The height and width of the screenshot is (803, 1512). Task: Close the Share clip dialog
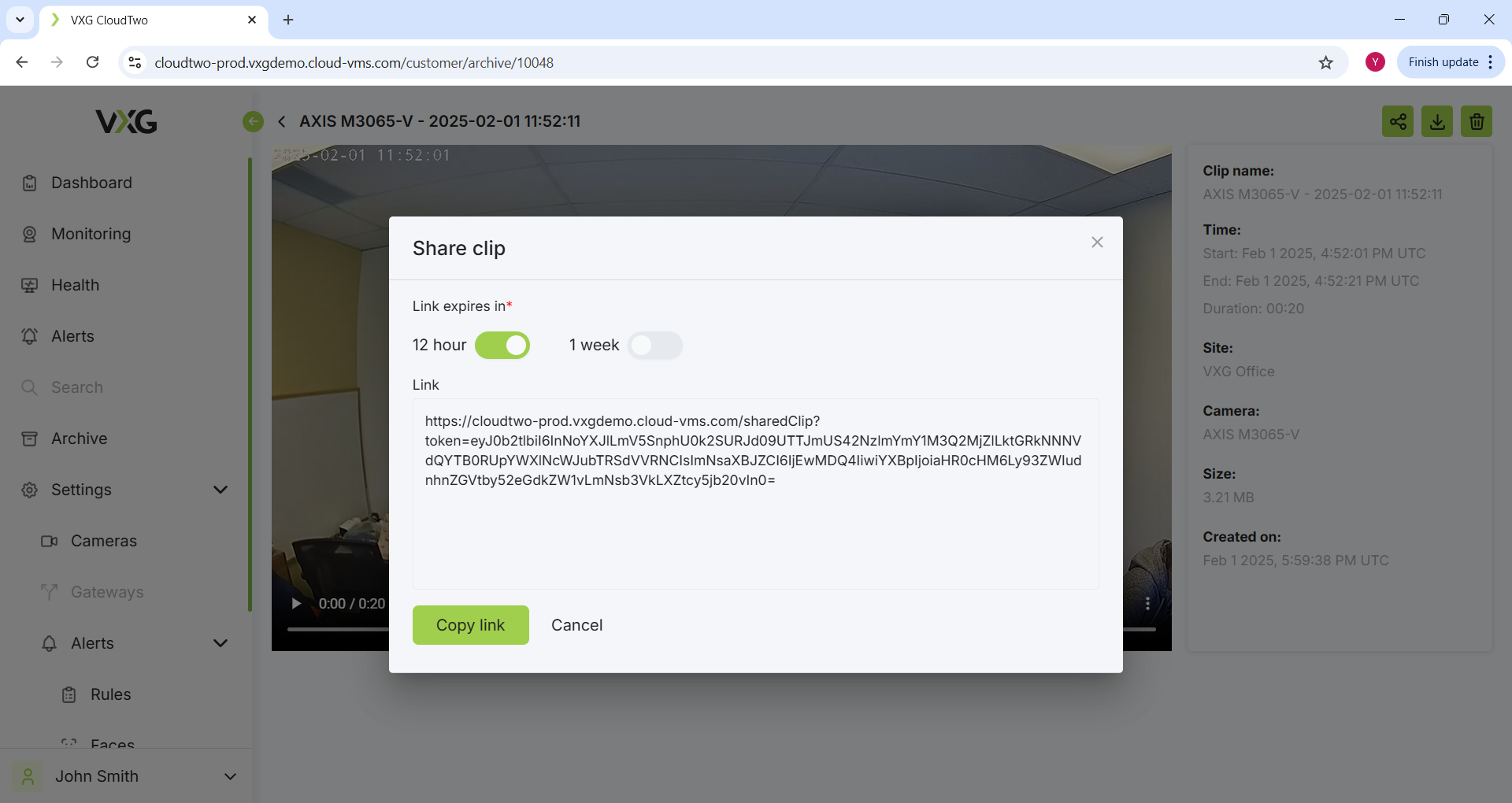[x=1096, y=242]
